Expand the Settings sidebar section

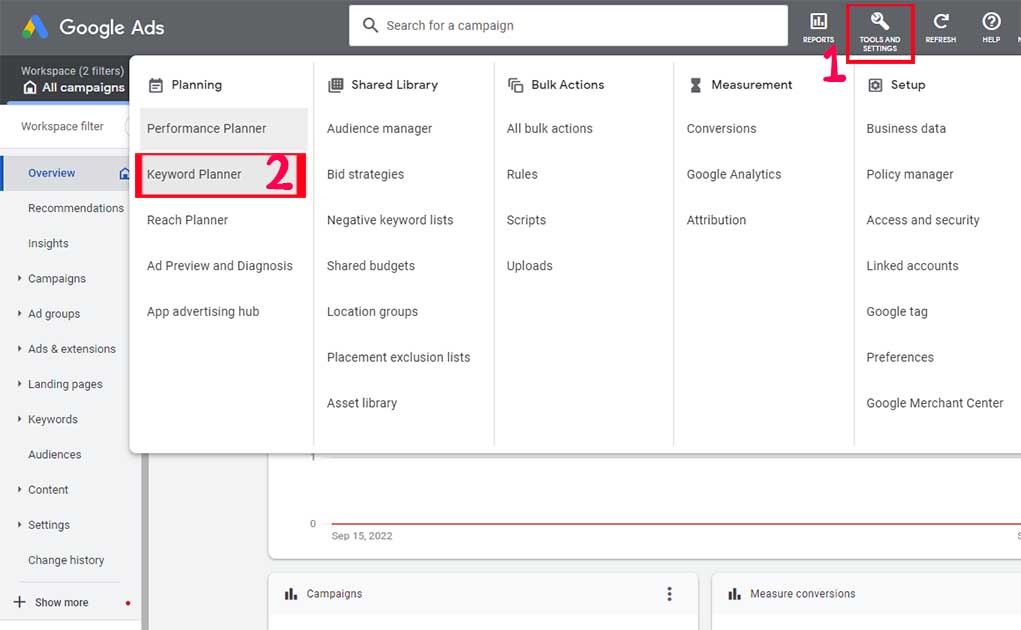pos(20,524)
